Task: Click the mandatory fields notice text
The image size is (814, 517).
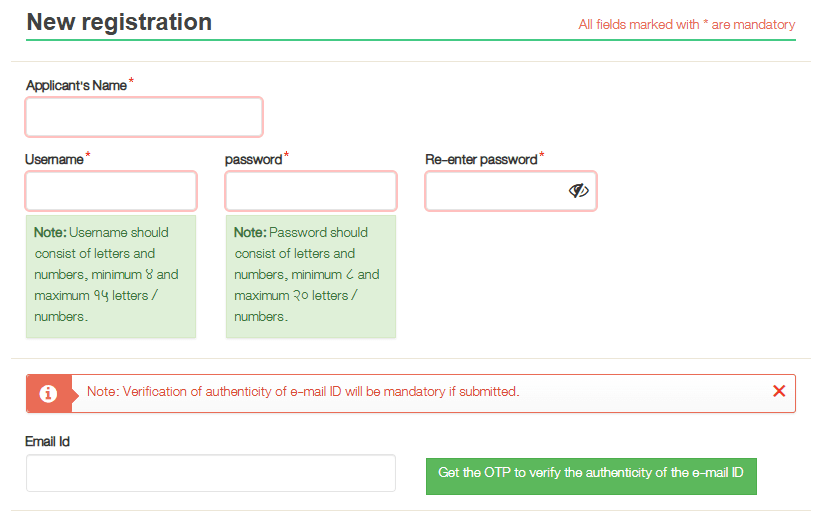Action: point(687,25)
